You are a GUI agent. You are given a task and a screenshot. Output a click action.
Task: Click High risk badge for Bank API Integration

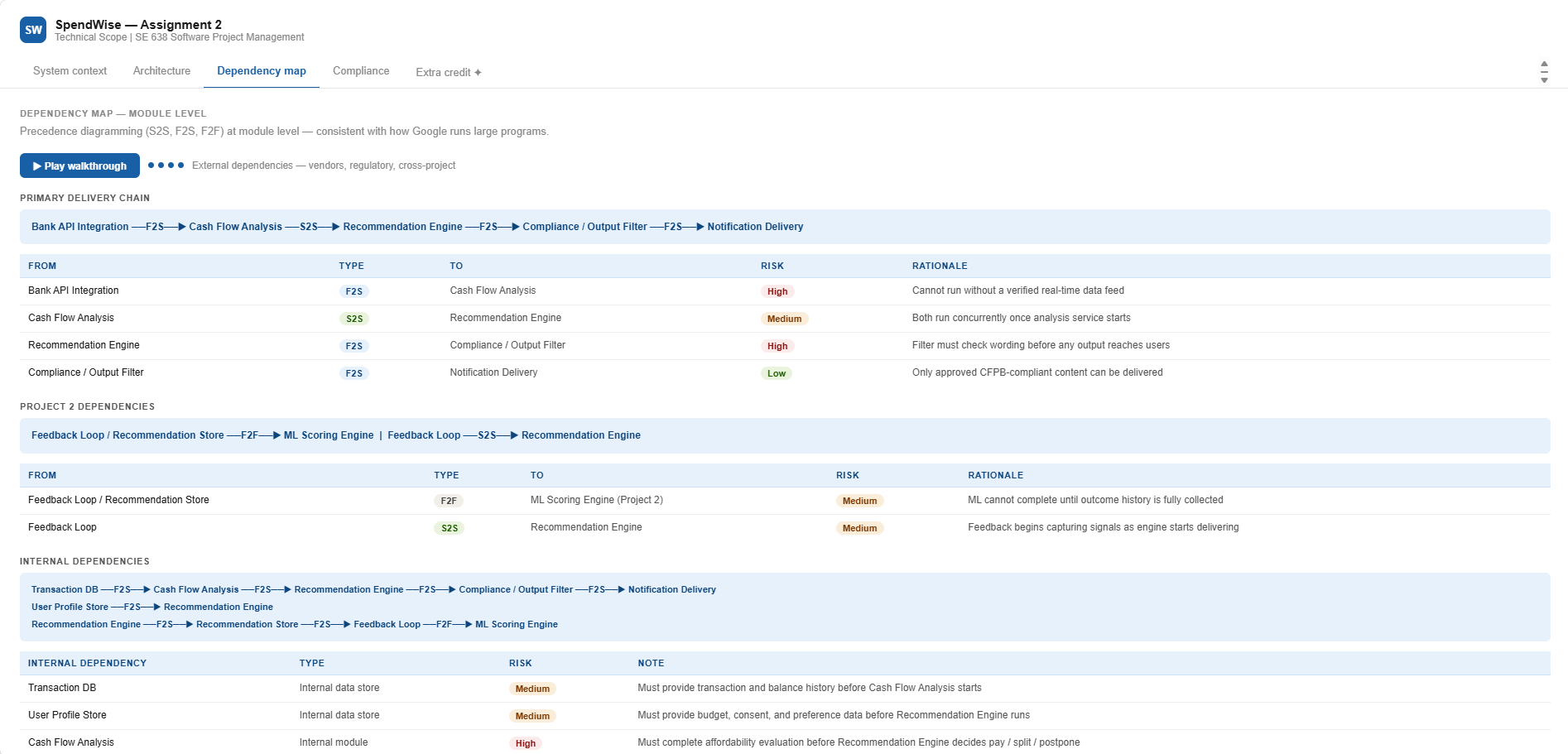click(x=777, y=291)
